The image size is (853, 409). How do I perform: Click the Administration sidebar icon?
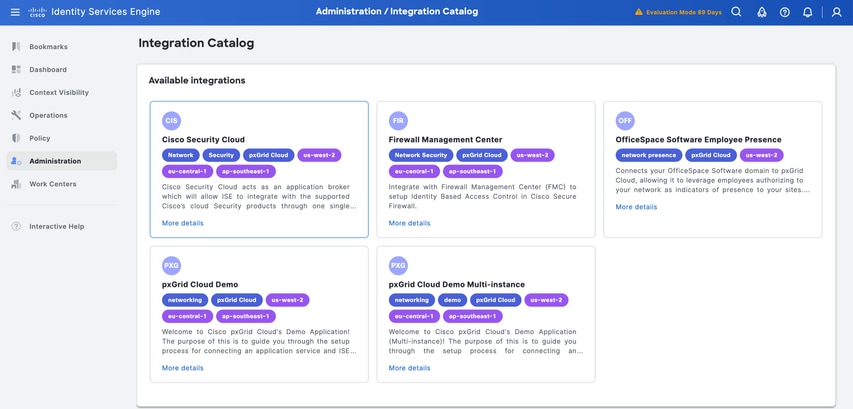pos(16,161)
